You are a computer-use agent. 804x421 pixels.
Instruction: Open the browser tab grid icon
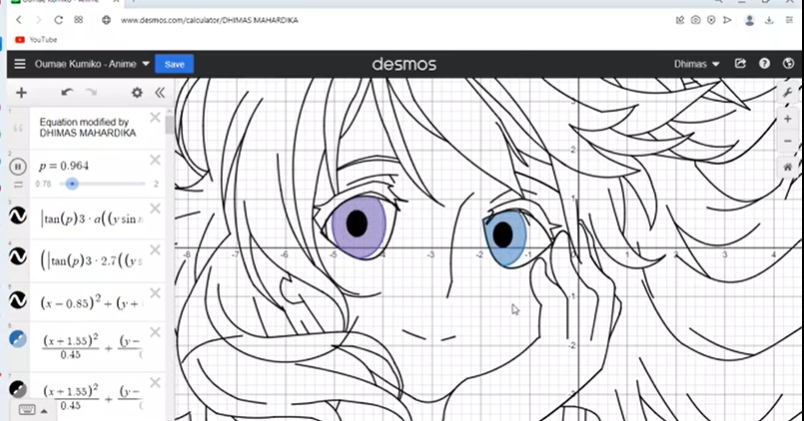[x=78, y=20]
